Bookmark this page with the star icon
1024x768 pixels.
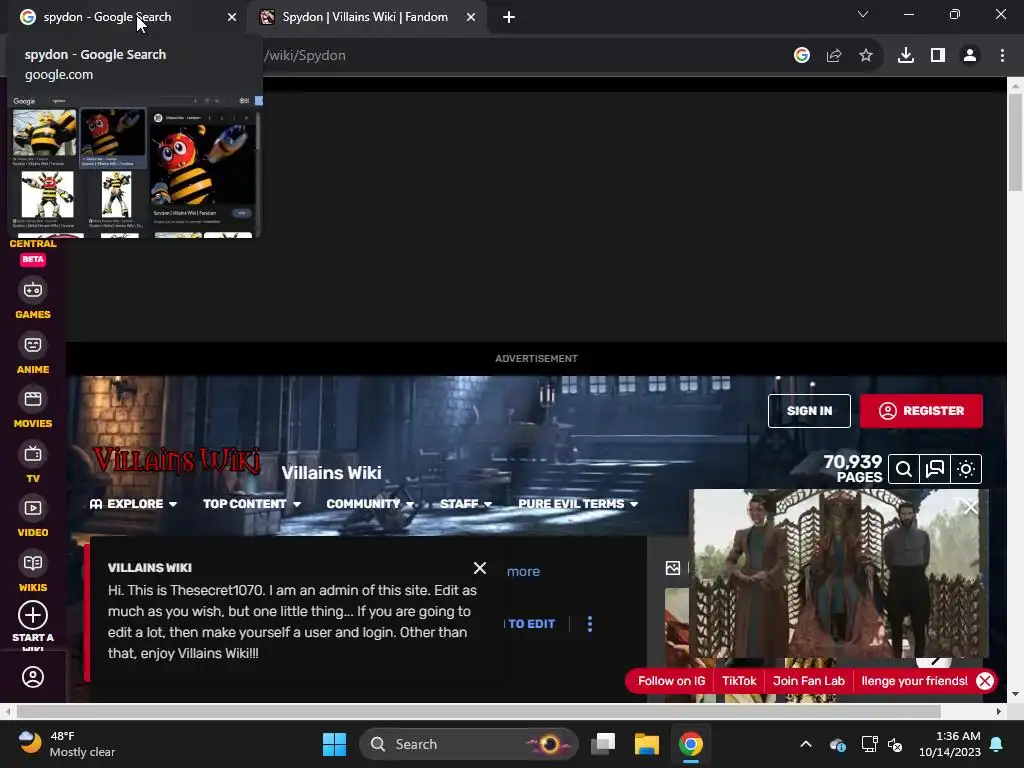click(x=866, y=56)
